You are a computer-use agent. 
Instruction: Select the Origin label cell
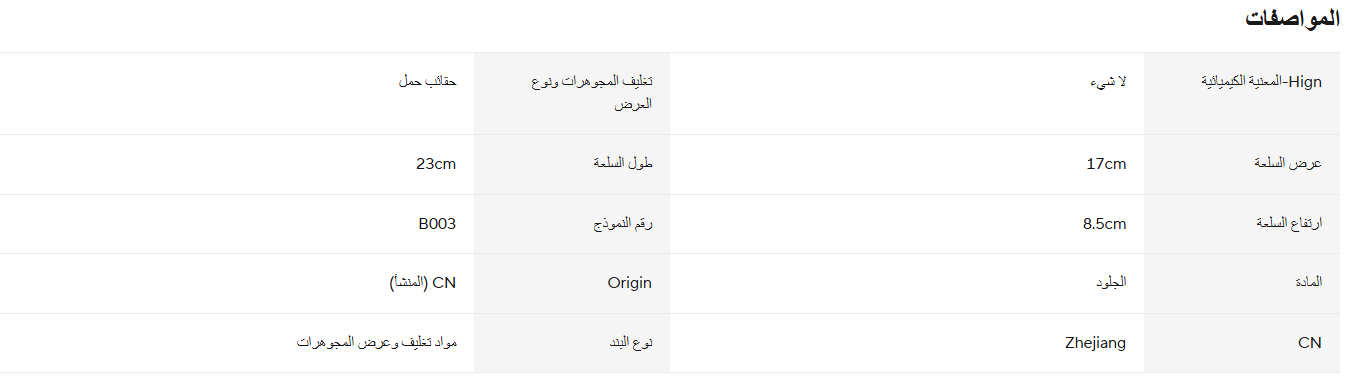point(572,283)
